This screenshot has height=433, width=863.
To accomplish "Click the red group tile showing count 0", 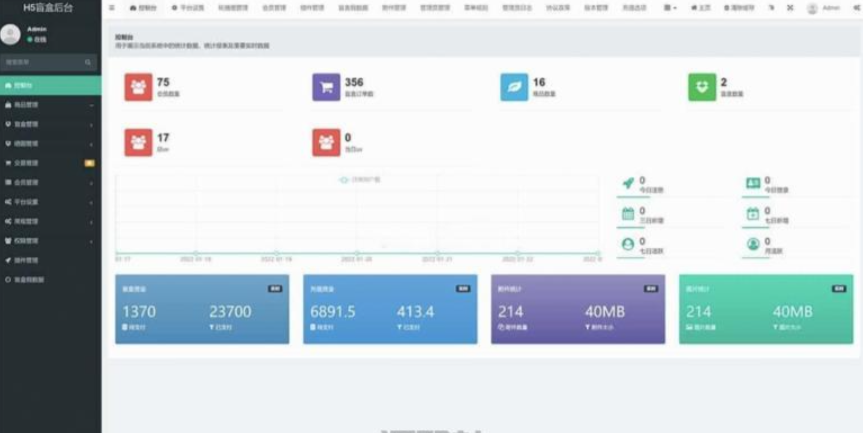I will click(326, 142).
